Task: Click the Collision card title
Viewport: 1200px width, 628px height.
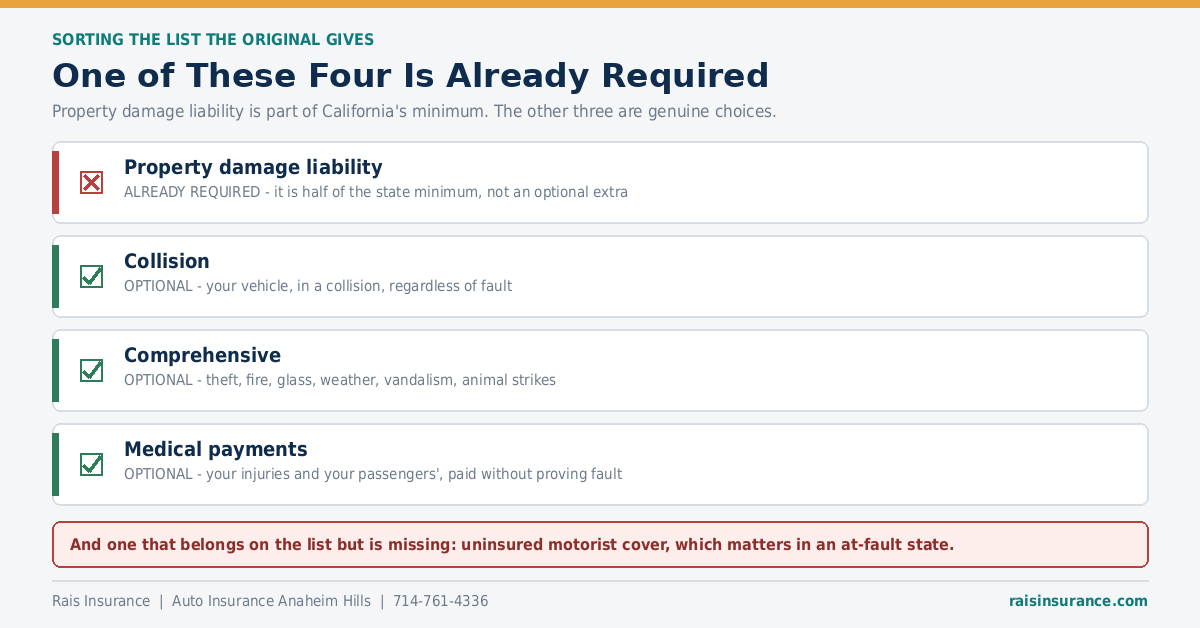Action: click(x=167, y=261)
